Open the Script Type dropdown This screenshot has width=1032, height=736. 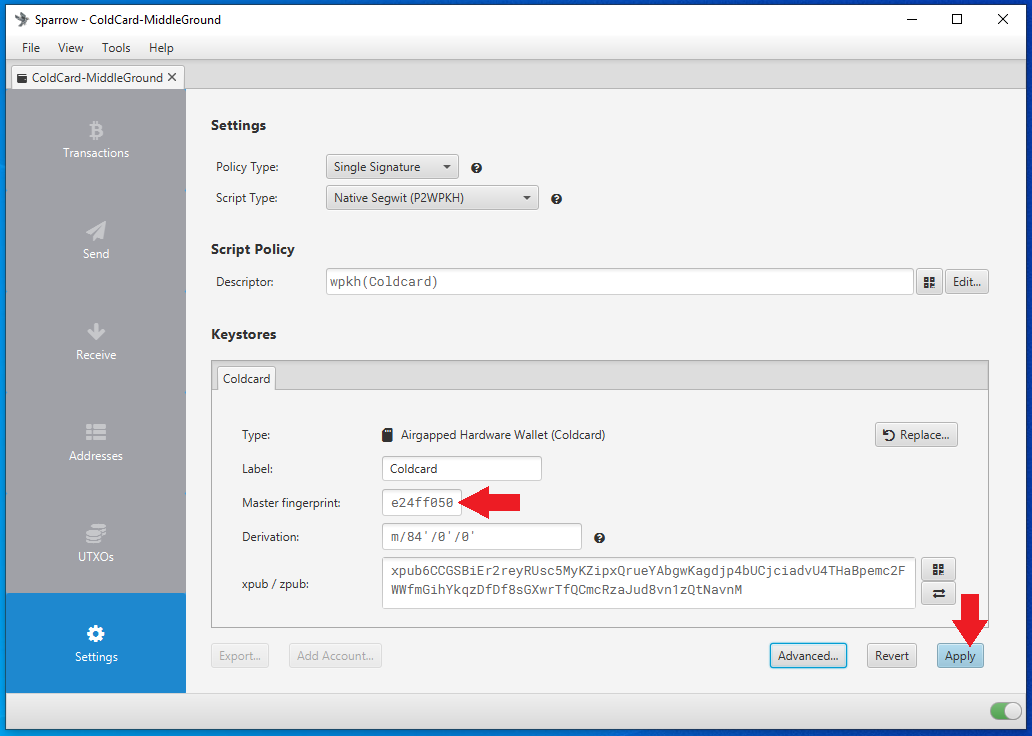(432, 197)
